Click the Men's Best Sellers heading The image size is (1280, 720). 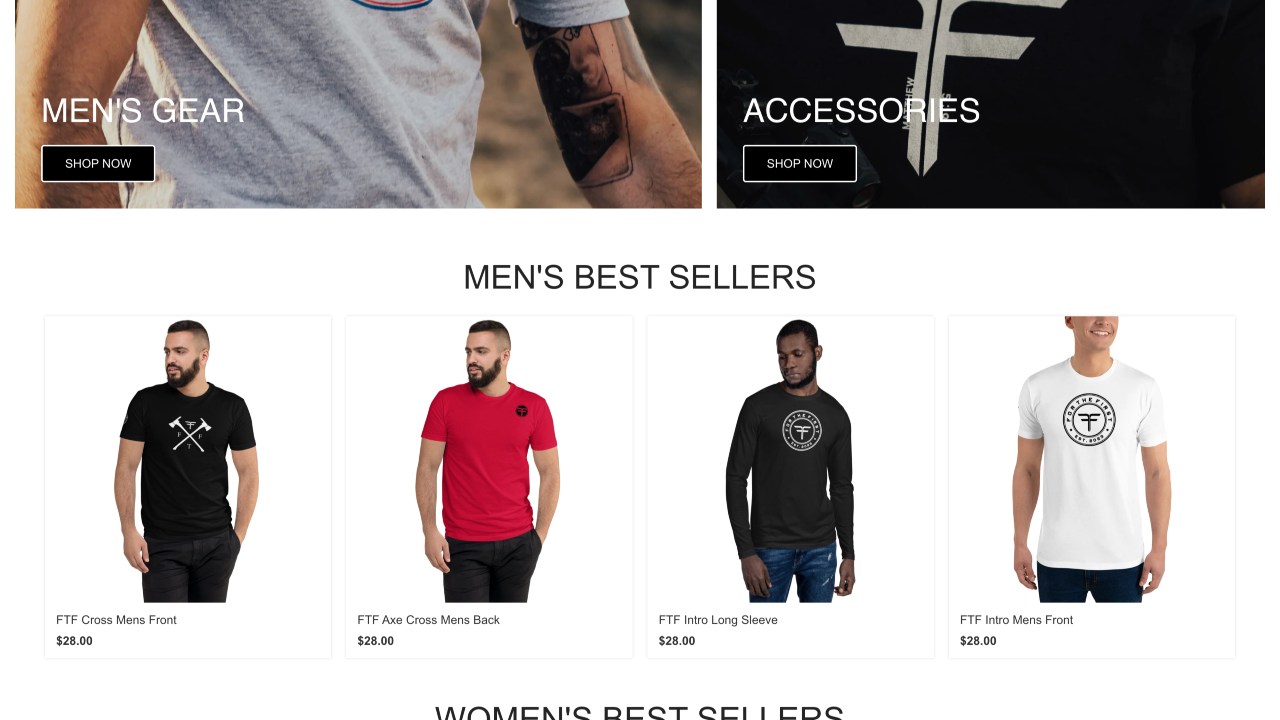click(640, 277)
